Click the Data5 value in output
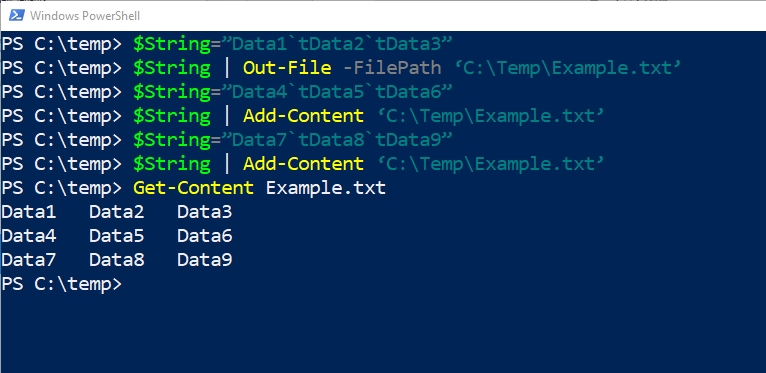The image size is (766, 373). [x=117, y=236]
